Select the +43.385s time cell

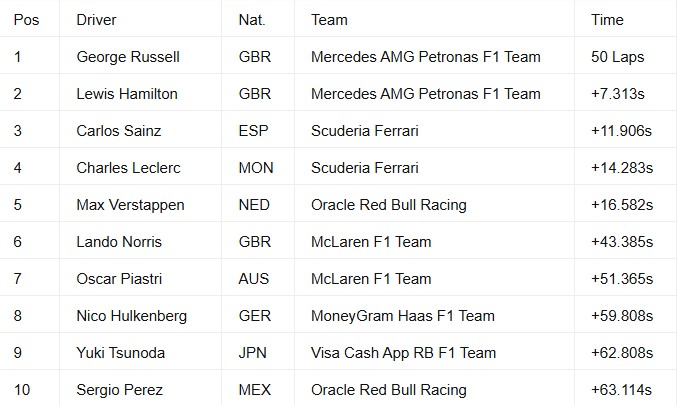626,242
